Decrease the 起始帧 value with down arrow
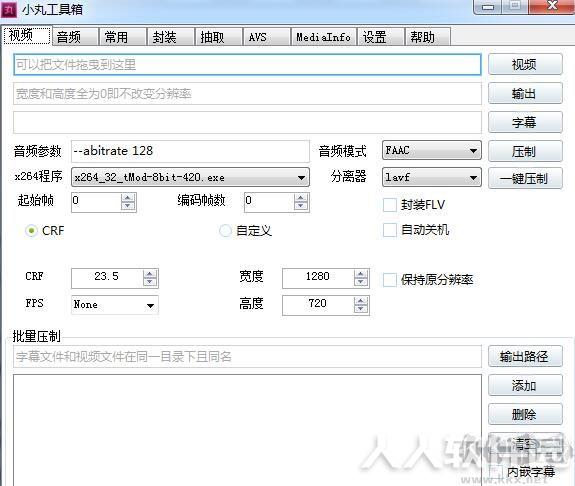Image resolution: width=575 pixels, height=486 pixels. [128, 206]
